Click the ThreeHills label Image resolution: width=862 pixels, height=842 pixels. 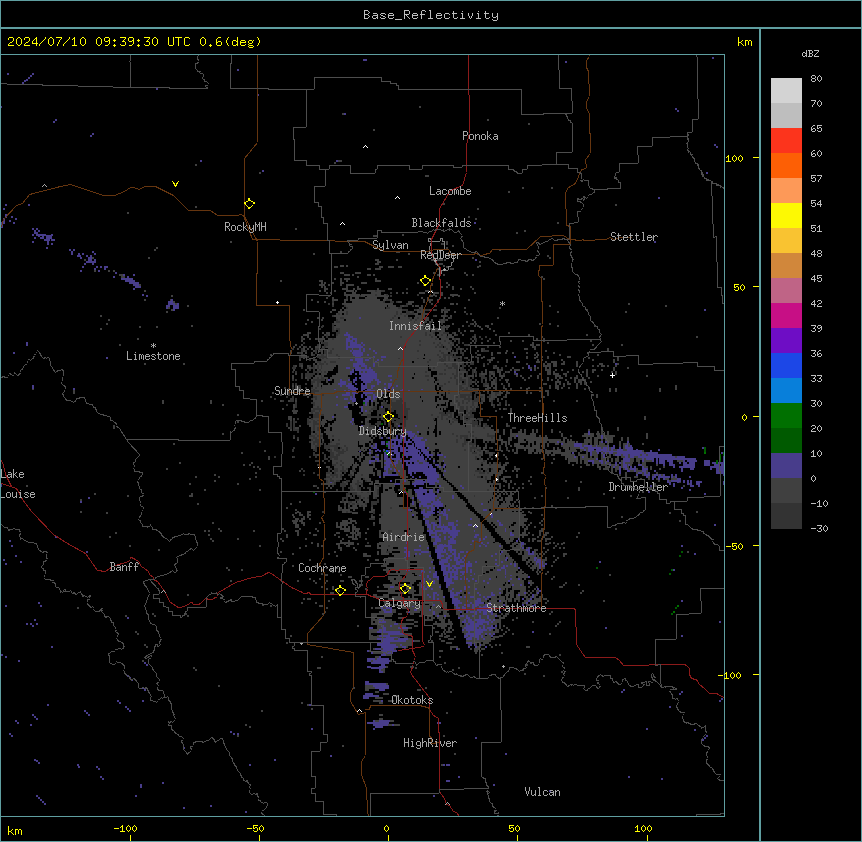538,418
